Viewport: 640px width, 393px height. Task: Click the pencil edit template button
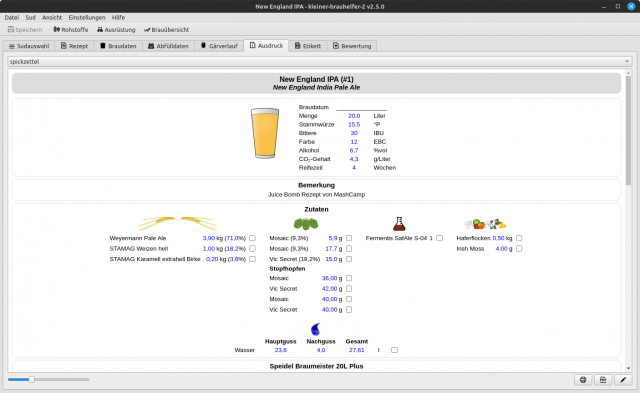point(623,380)
